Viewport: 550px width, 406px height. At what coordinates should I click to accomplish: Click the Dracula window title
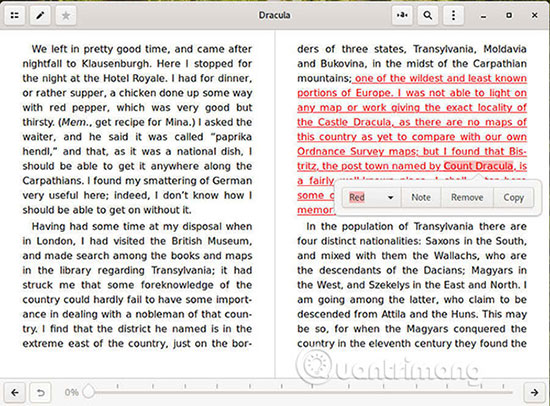[x=274, y=15]
